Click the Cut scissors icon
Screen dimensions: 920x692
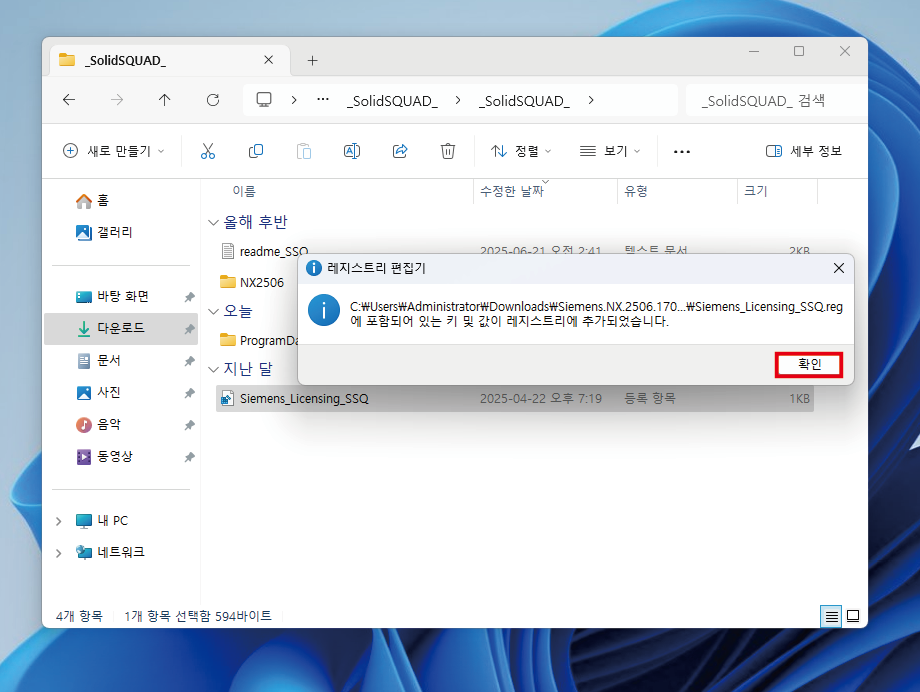(208, 151)
